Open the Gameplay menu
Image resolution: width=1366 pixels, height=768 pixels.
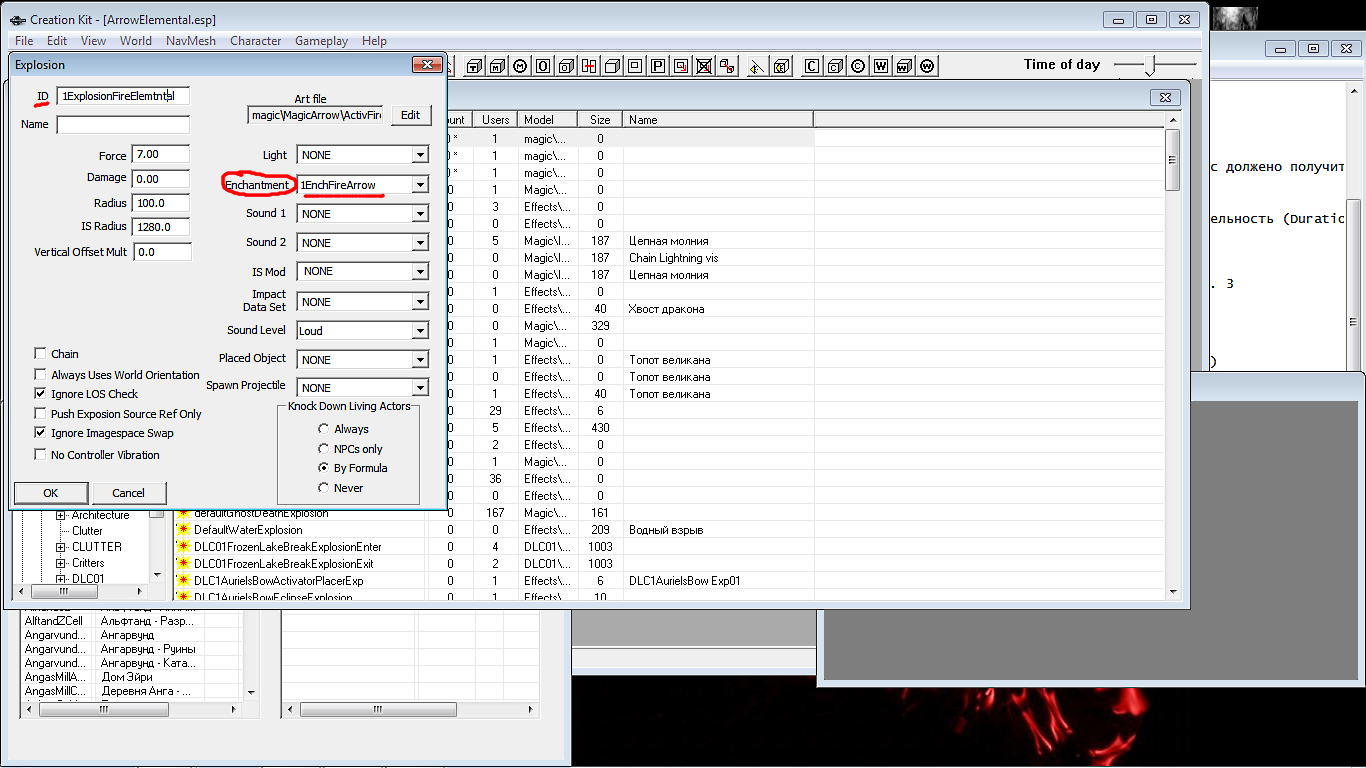321,41
